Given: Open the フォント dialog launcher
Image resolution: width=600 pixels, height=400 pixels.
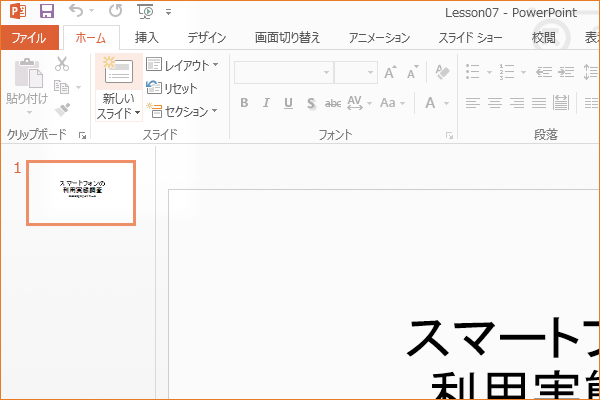Looking at the screenshot, I should coord(450,135).
